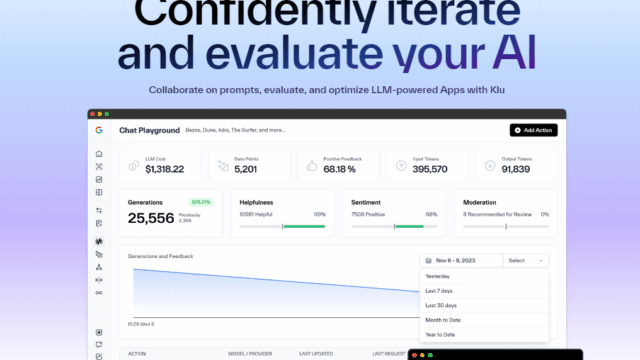This screenshot has height=360, width=640.
Task: Expand the Select dropdown
Action: pos(526,260)
